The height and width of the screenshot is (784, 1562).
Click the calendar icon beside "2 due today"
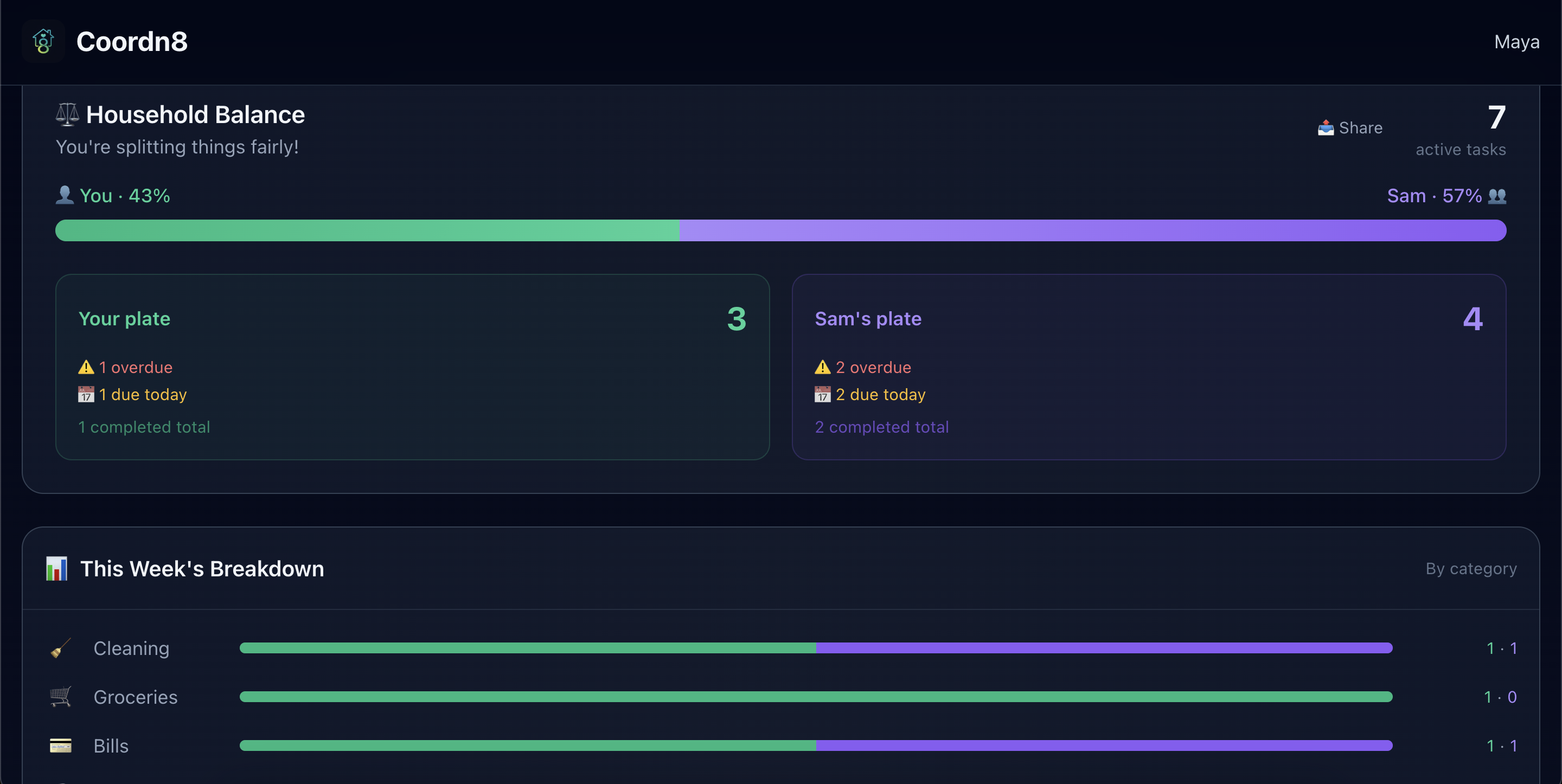pos(822,394)
